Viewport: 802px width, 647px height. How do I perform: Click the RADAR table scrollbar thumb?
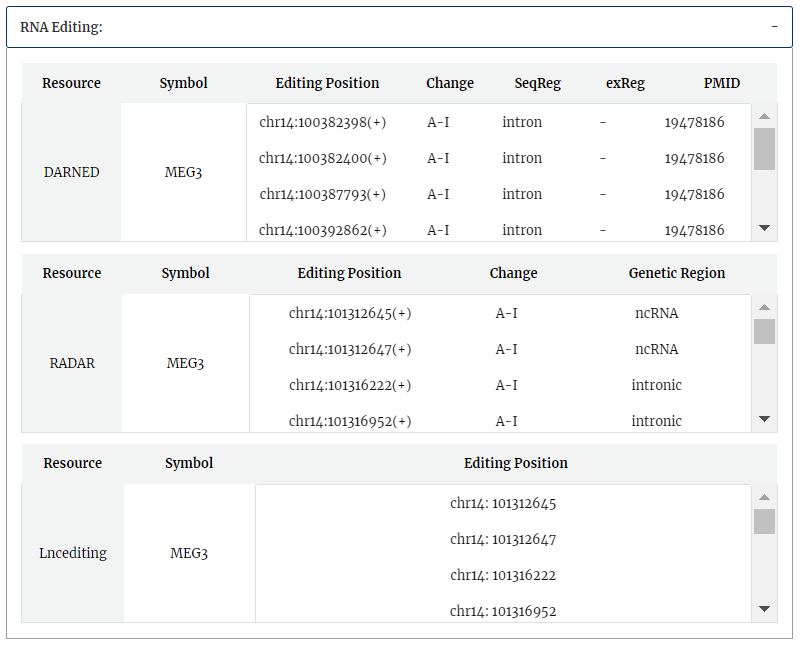[764, 331]
